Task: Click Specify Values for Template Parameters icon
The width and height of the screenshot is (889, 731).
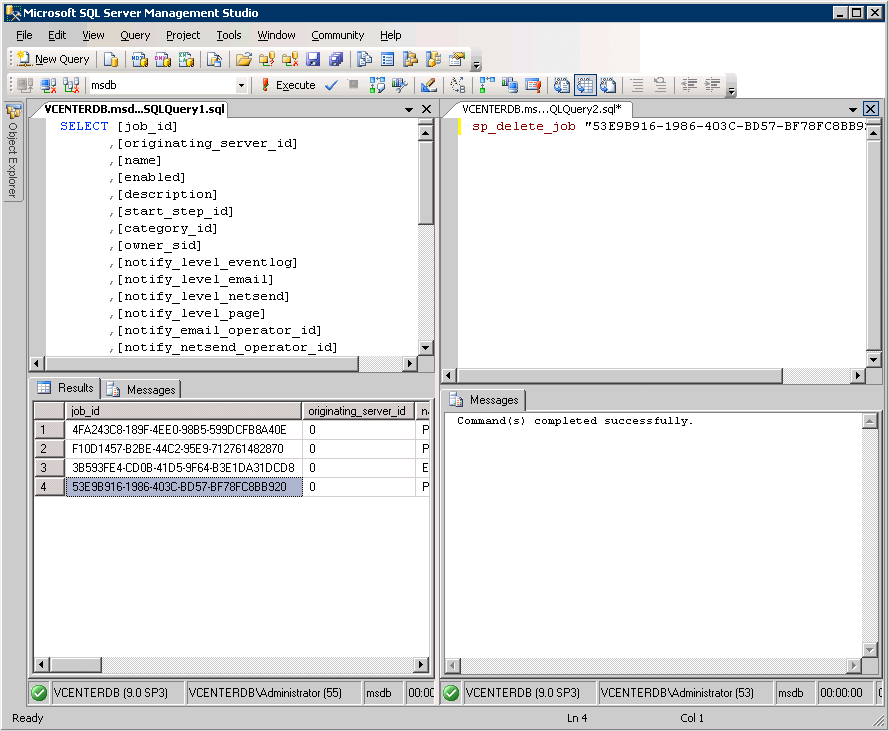Action: click(458, 85)
